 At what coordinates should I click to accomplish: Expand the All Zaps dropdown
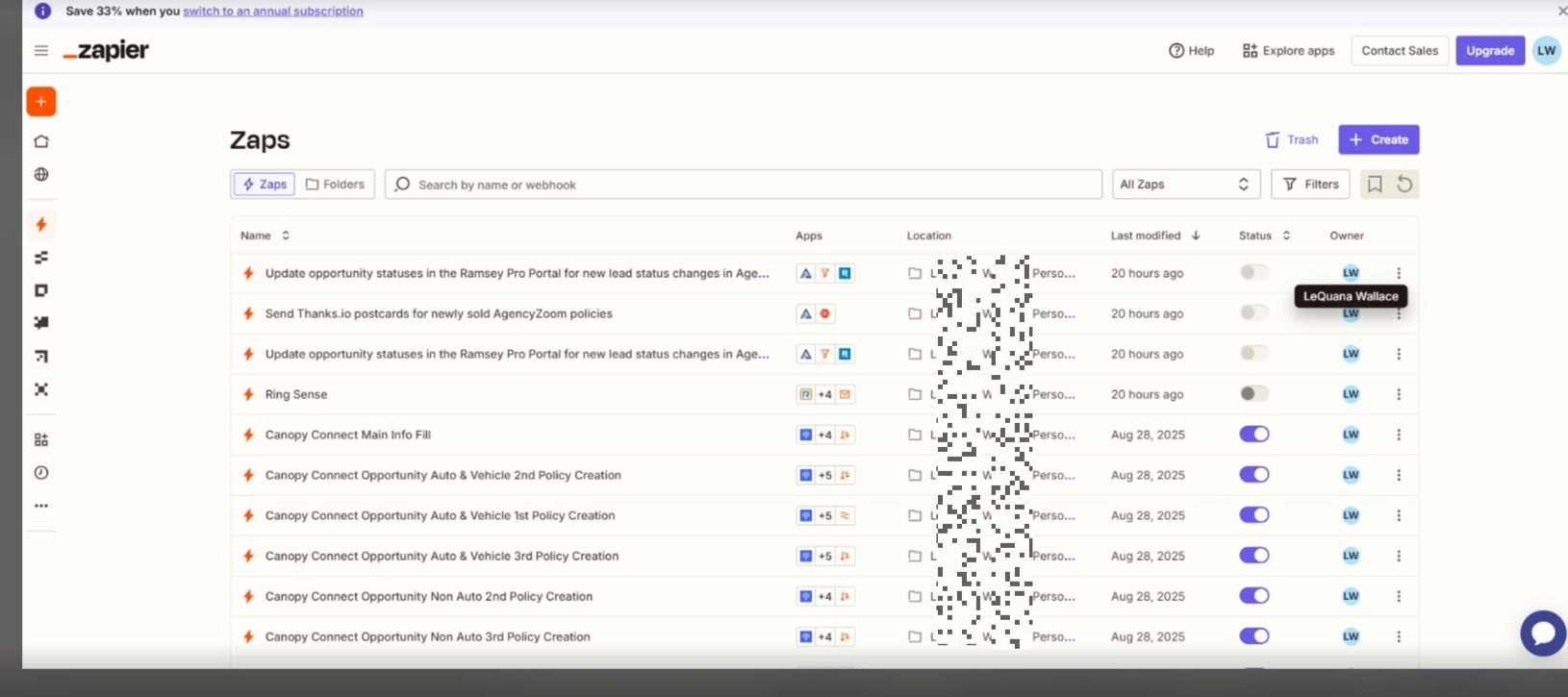click(1185, 185)
